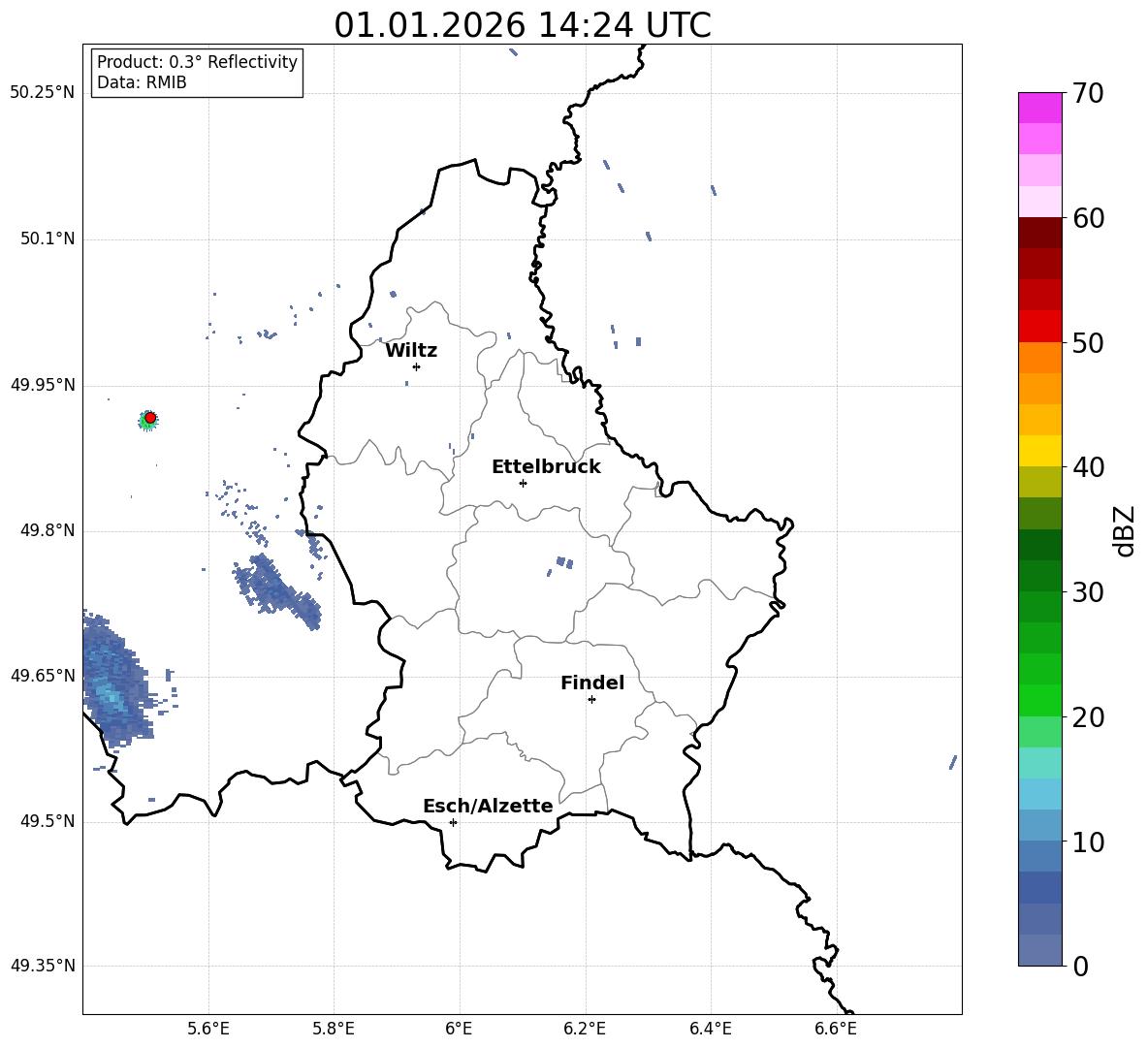Click the 10 tick on colorbar
Viewport: 1148px width, 1048px height.
coord(1088,842)
